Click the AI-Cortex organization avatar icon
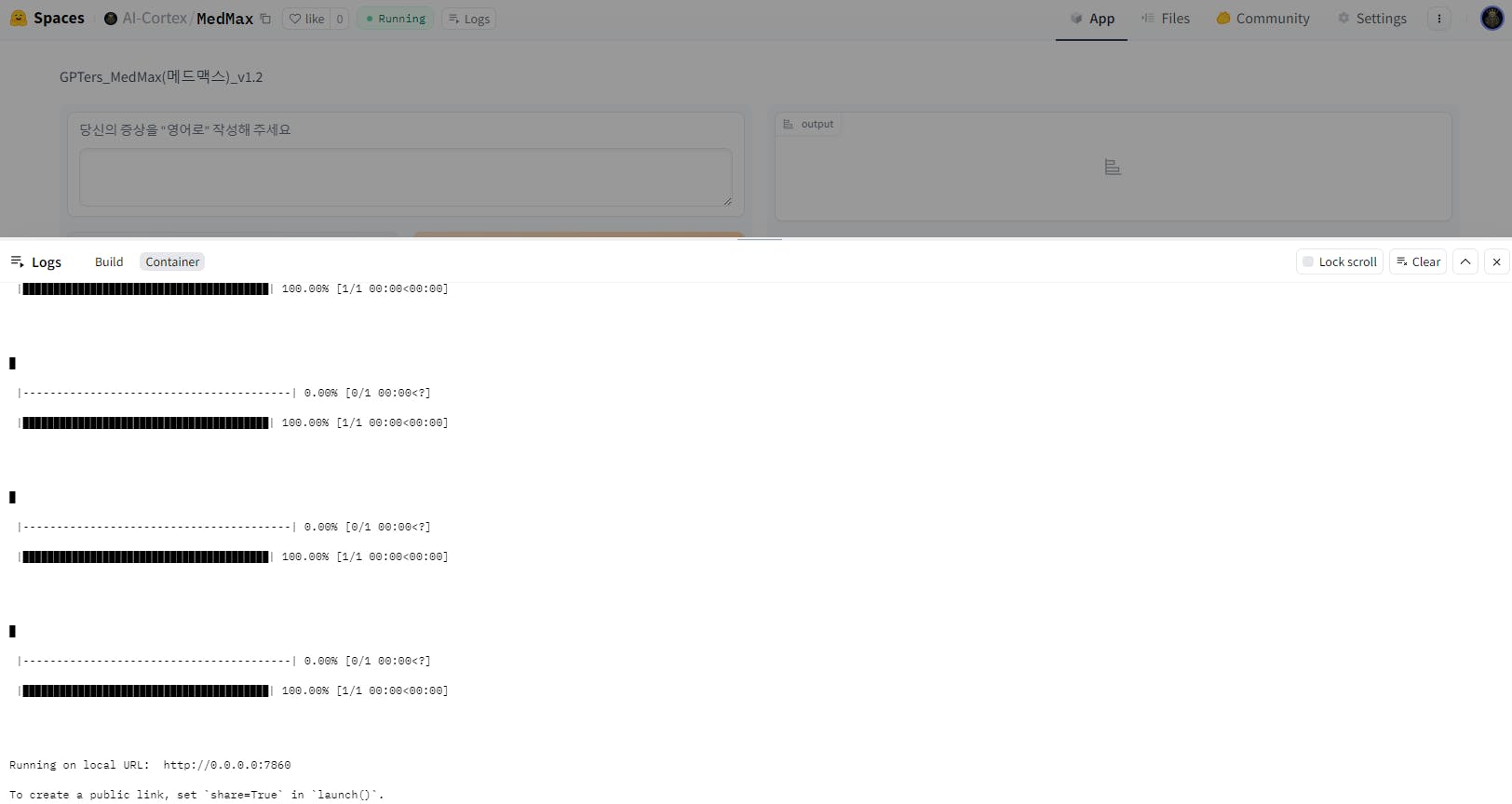 (111, 19)
